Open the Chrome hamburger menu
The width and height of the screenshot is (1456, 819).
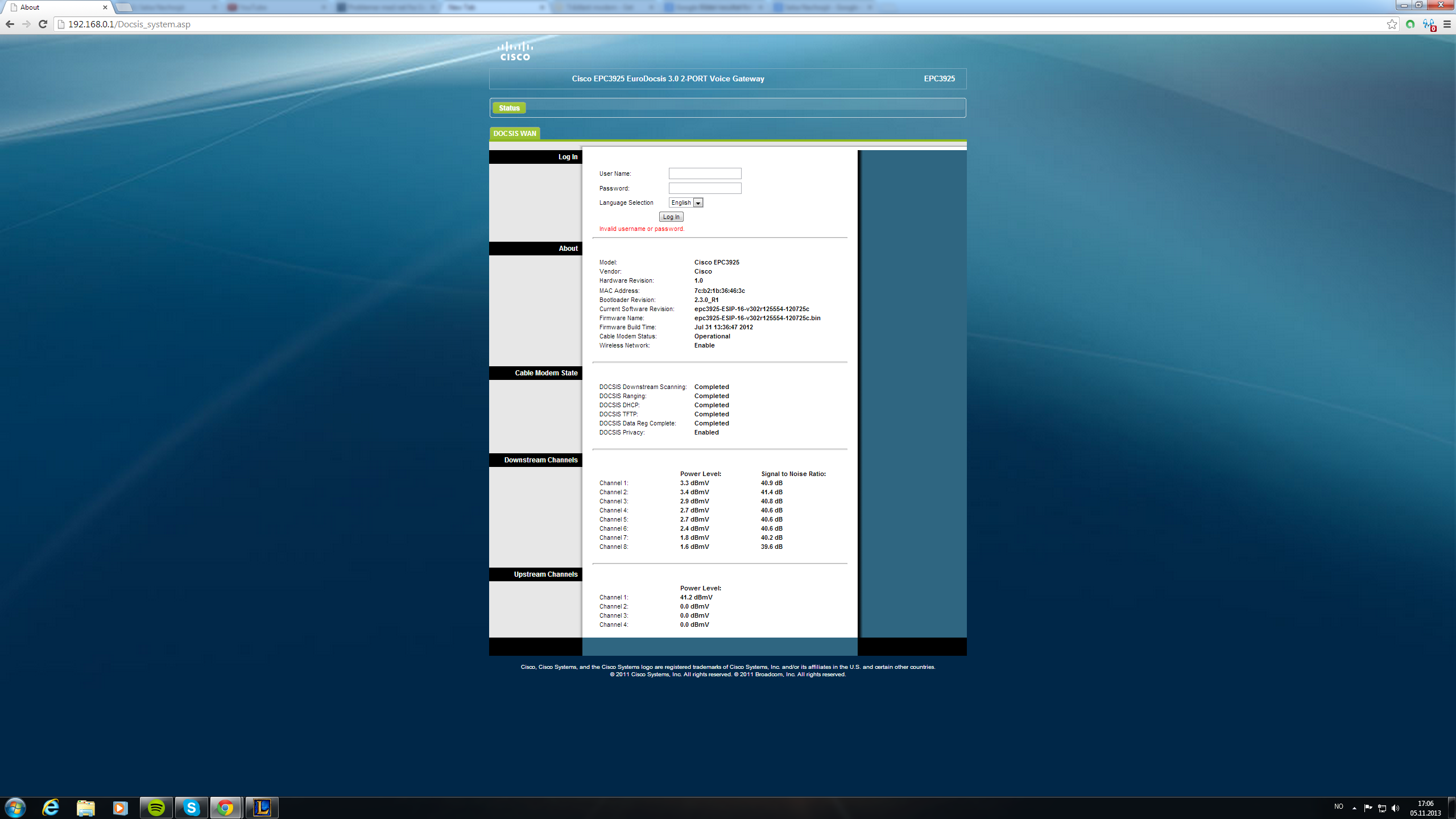[1447, 24]
